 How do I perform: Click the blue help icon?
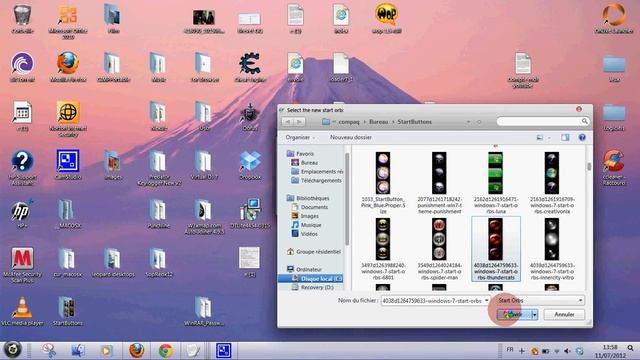pyautogui.click(x=582, y=138)
